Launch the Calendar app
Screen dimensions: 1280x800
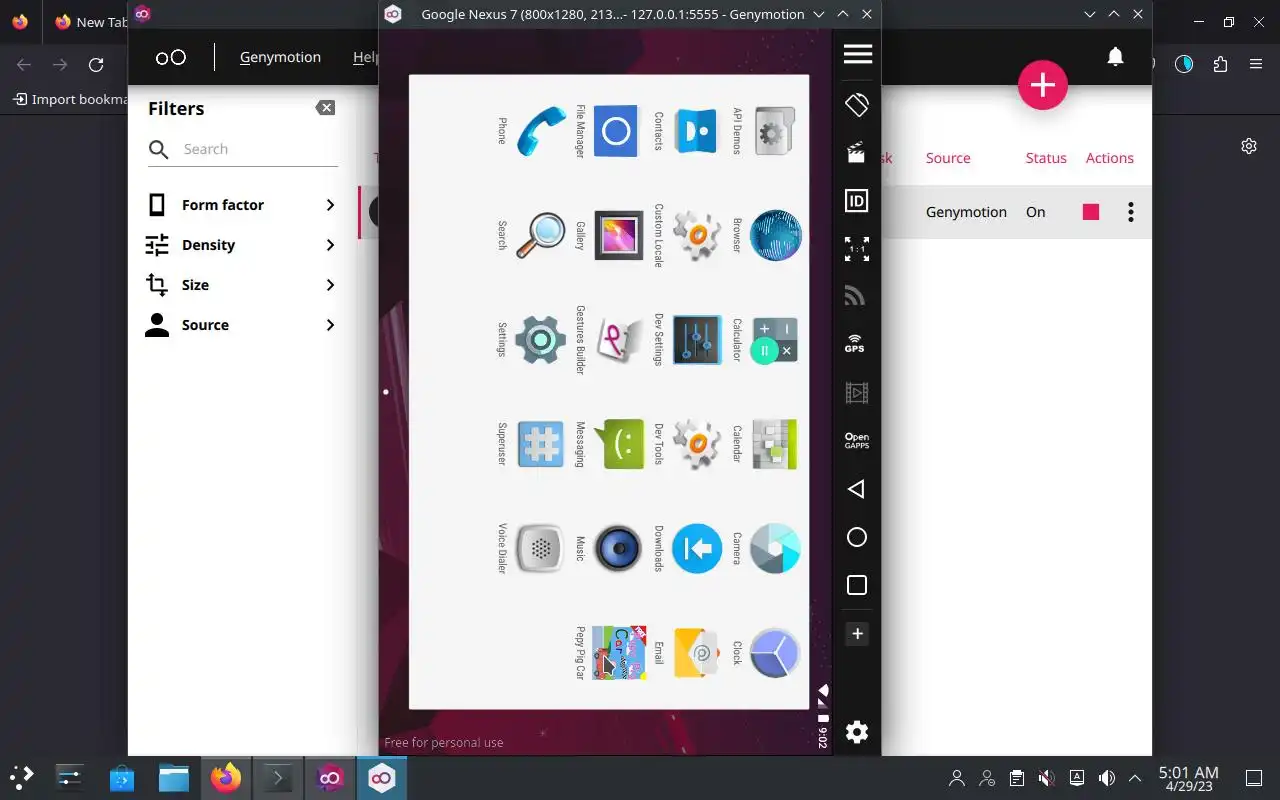click(775, 444)
